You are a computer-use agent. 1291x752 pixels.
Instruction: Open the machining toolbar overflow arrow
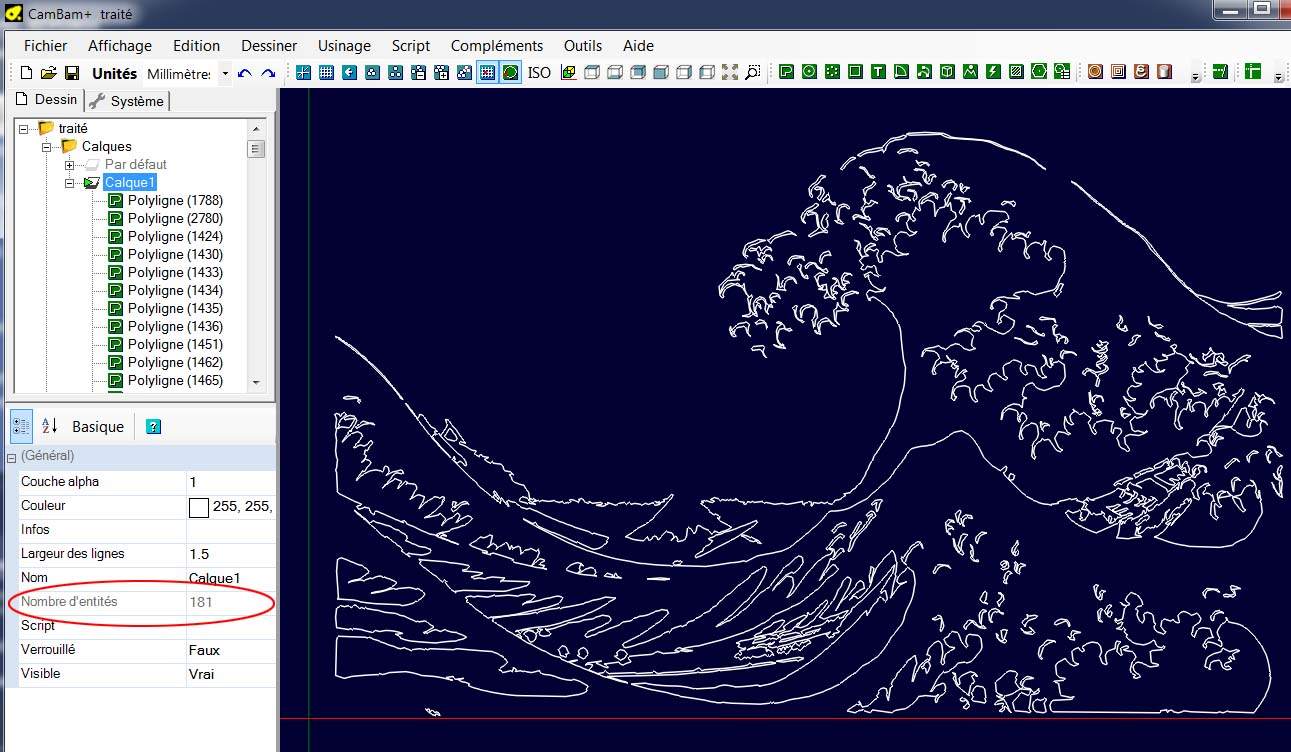click(1194, 77)
